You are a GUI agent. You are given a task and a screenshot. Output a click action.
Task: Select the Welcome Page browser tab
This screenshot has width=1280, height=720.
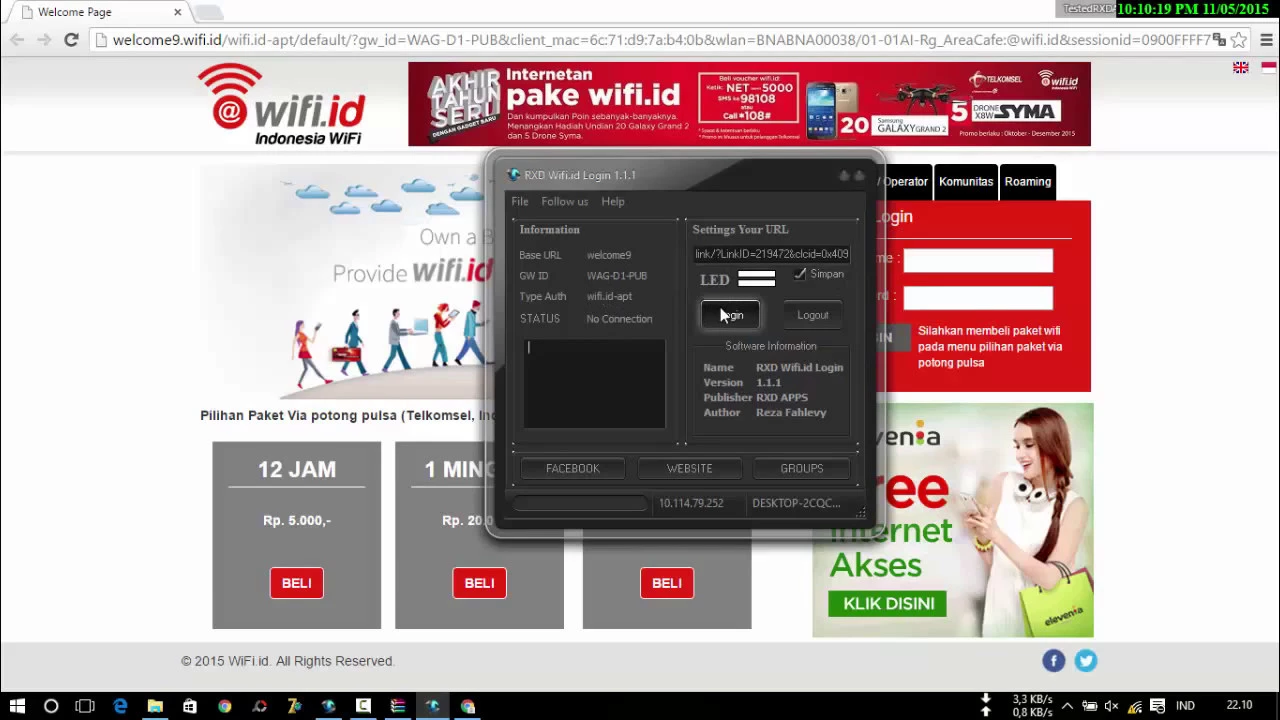tap(98, 12)
